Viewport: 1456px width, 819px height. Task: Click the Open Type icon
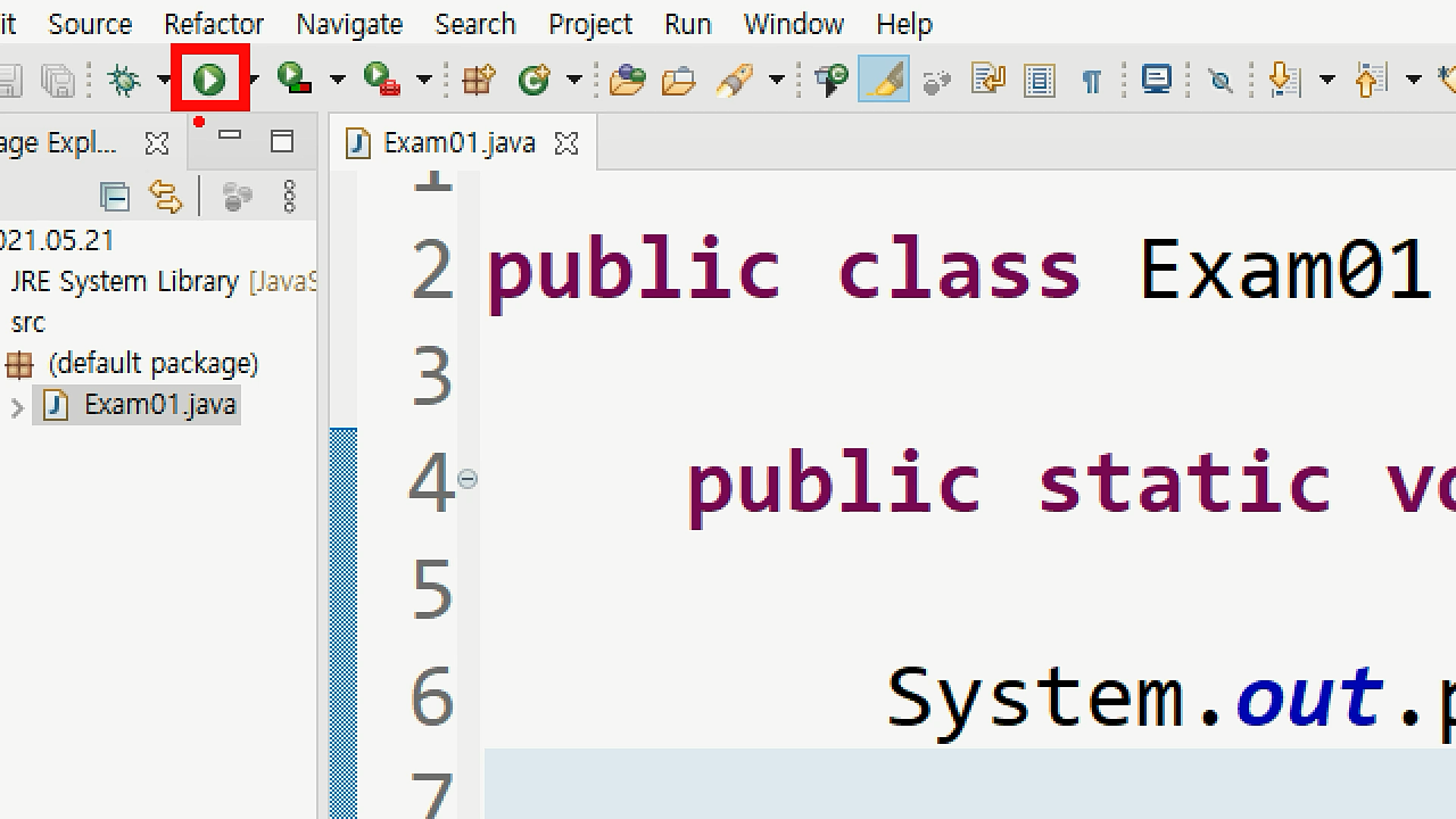(x=627, y=80)
